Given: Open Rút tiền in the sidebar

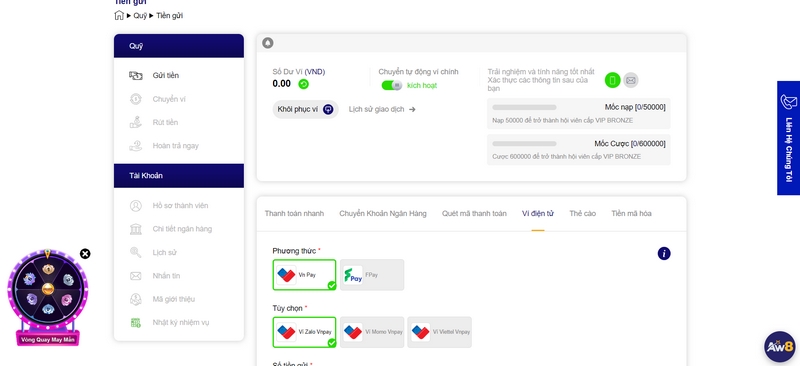Looking at the screenshot, I should tap(165, 123).
